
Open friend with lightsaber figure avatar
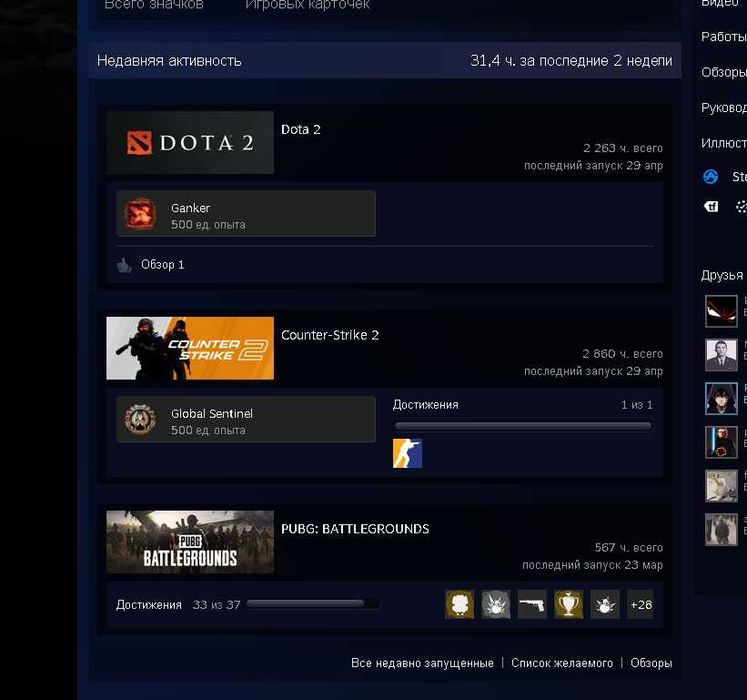(721, 442)
